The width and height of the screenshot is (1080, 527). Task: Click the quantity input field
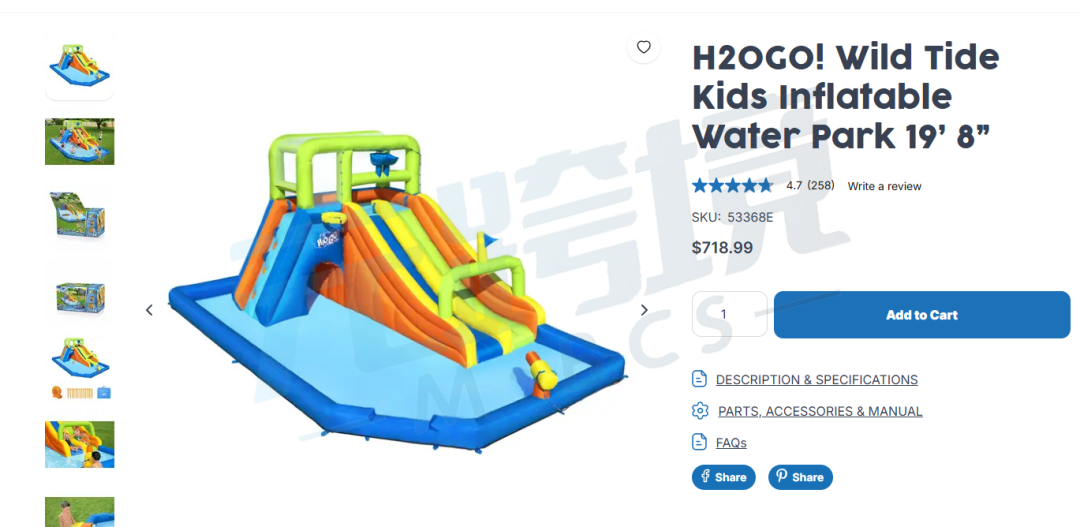point(729,314)
